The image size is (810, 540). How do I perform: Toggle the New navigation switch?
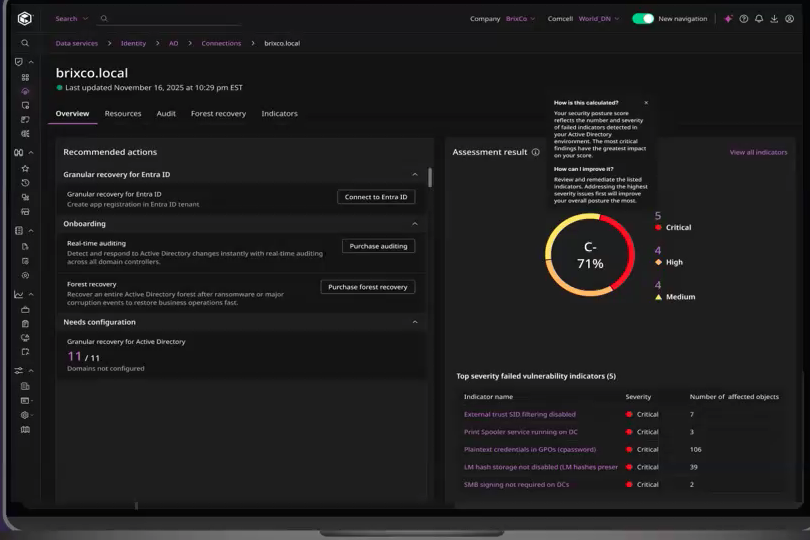(x=643, y=19)
